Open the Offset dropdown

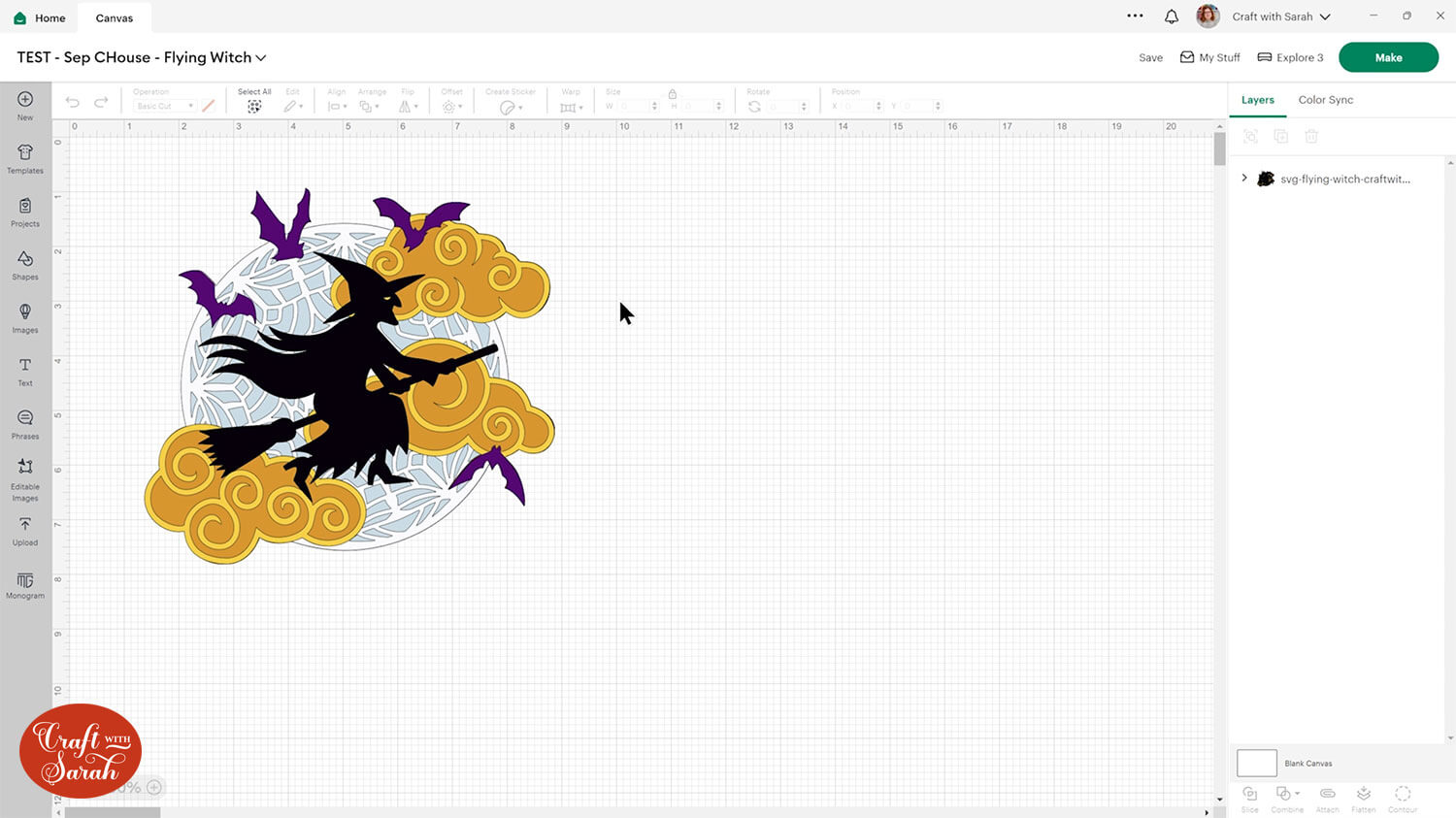coord(451,107)
